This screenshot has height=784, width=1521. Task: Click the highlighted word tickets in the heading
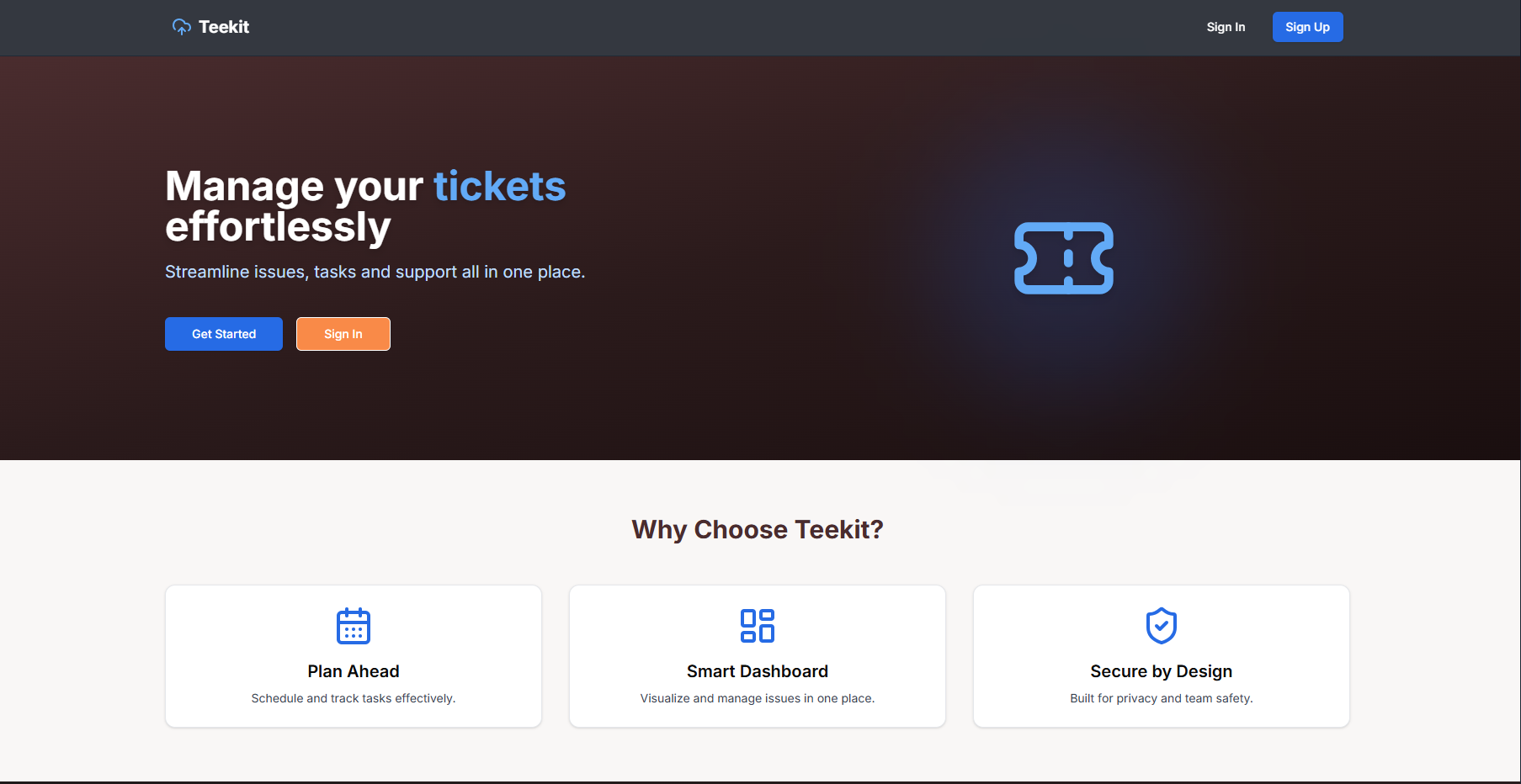[499, 186]
